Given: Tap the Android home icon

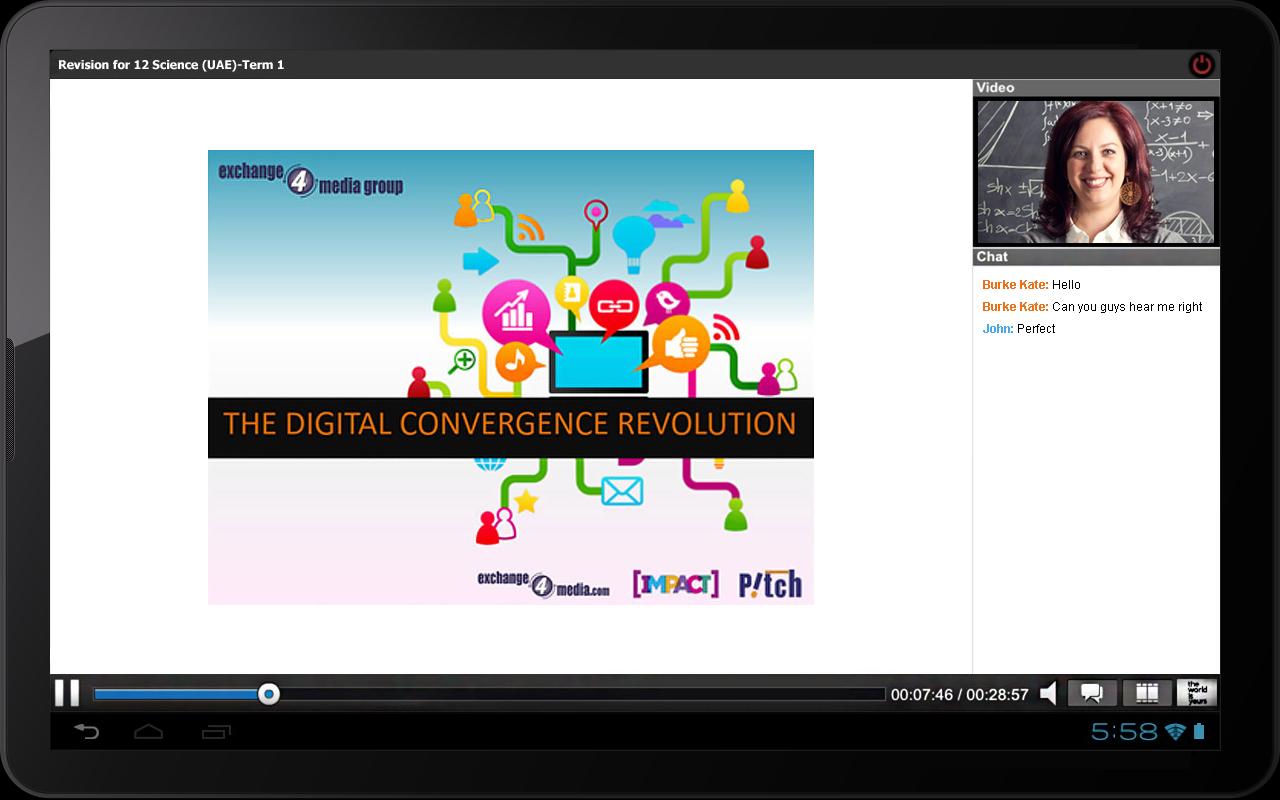Looking at the screenshot, I should tap(148, 730).
